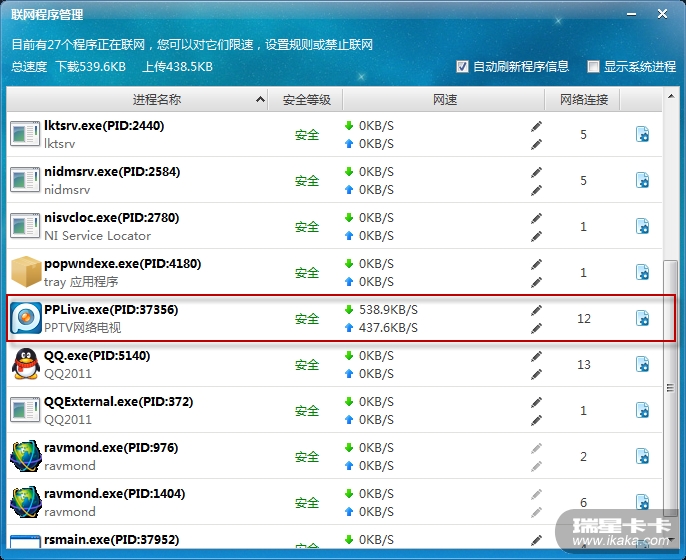Enable 显示系统进程 checkbox
The height and width of the screenshot is (560, 686).
coord(593,66)
